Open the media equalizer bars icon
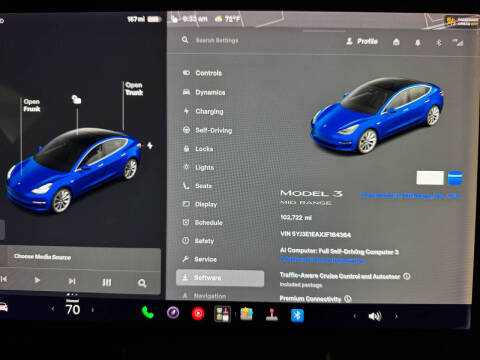 tap(107, 282)
